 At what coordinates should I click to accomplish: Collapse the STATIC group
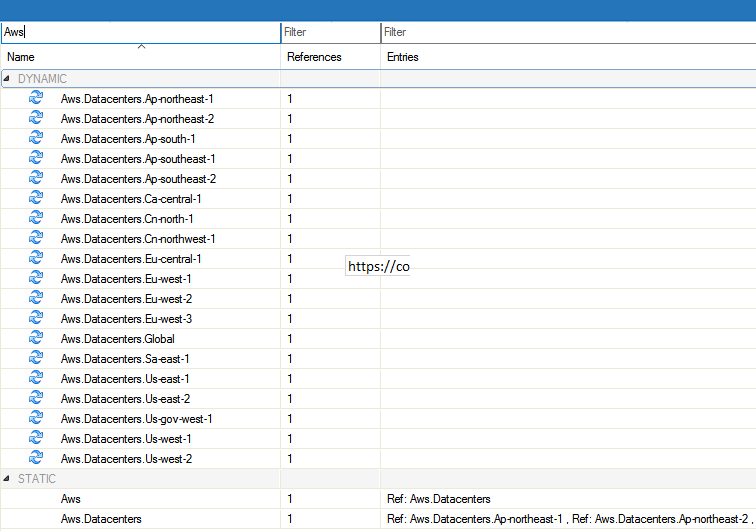pos(7,478)
